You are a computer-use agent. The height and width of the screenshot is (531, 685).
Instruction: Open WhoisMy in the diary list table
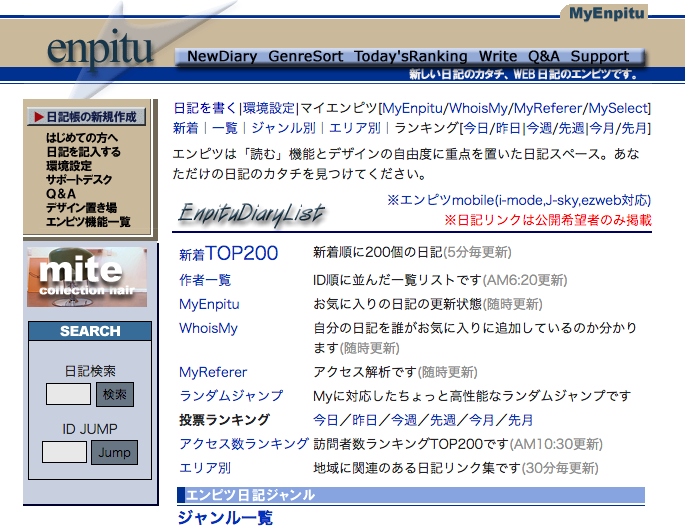click(x=208, y=328)
